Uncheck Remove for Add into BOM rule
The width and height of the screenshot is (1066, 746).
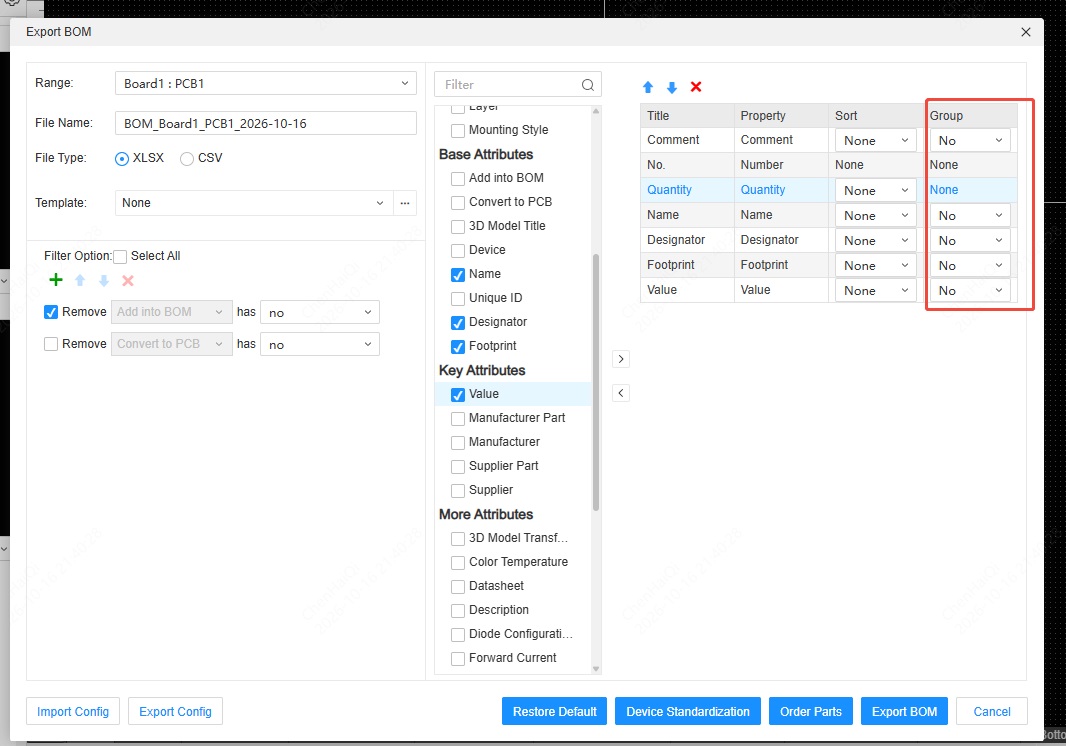coord(51,312)
